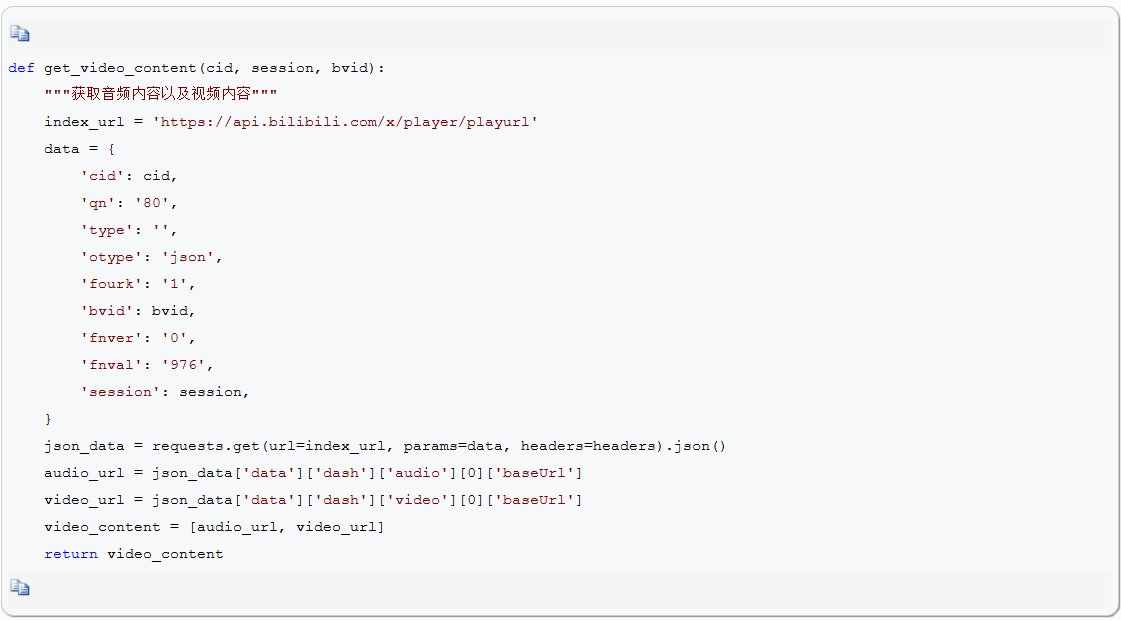The image size is (1121, 620).
Task: Click the copy code icon above the code
Action: (x=20, y=34)
